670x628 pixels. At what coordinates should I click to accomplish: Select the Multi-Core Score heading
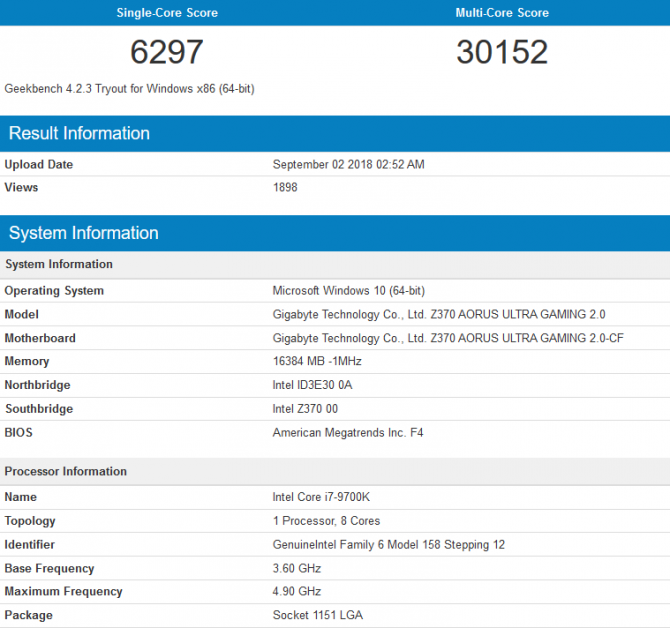502,13
